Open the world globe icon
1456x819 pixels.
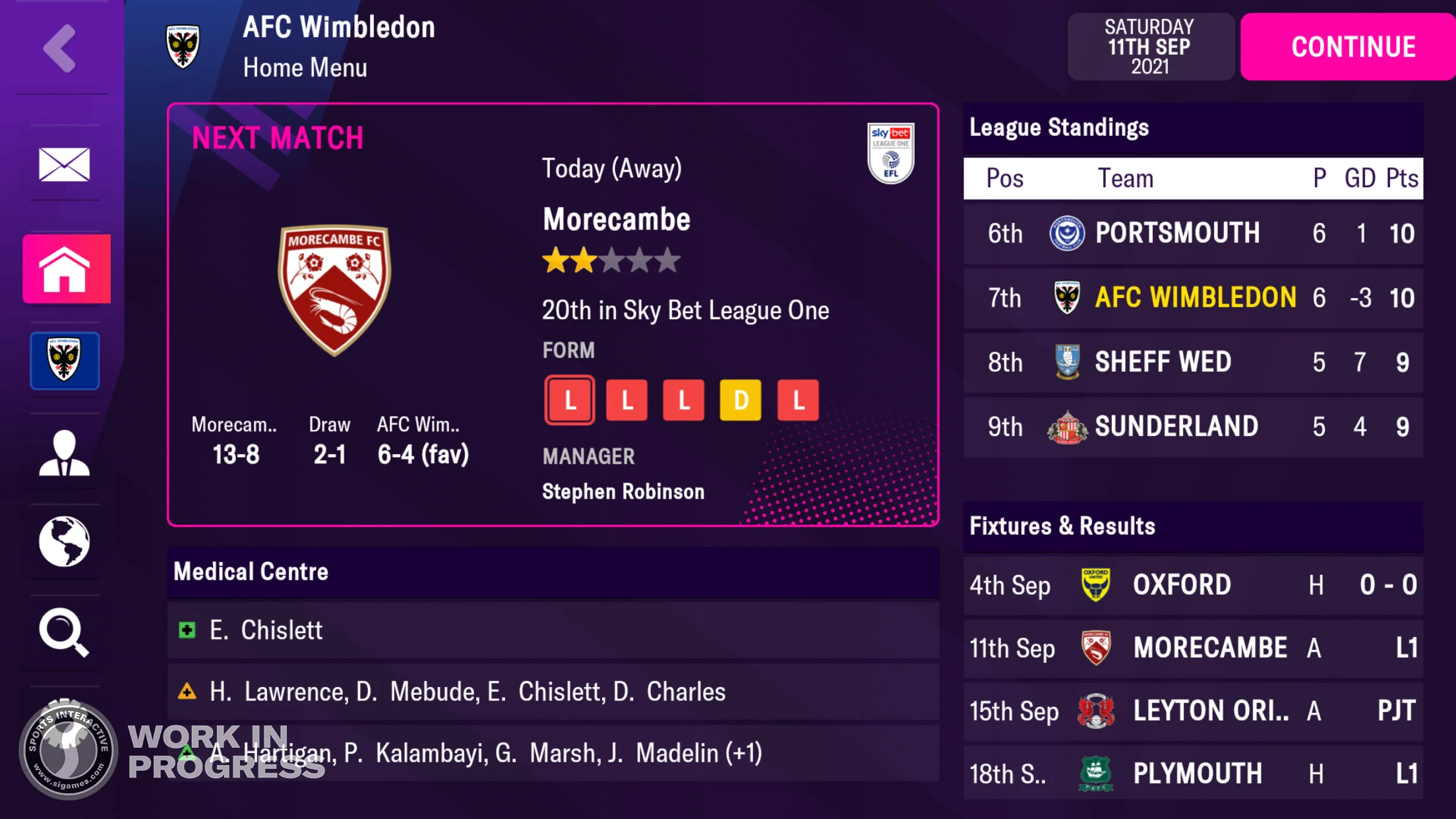(64, 541)
